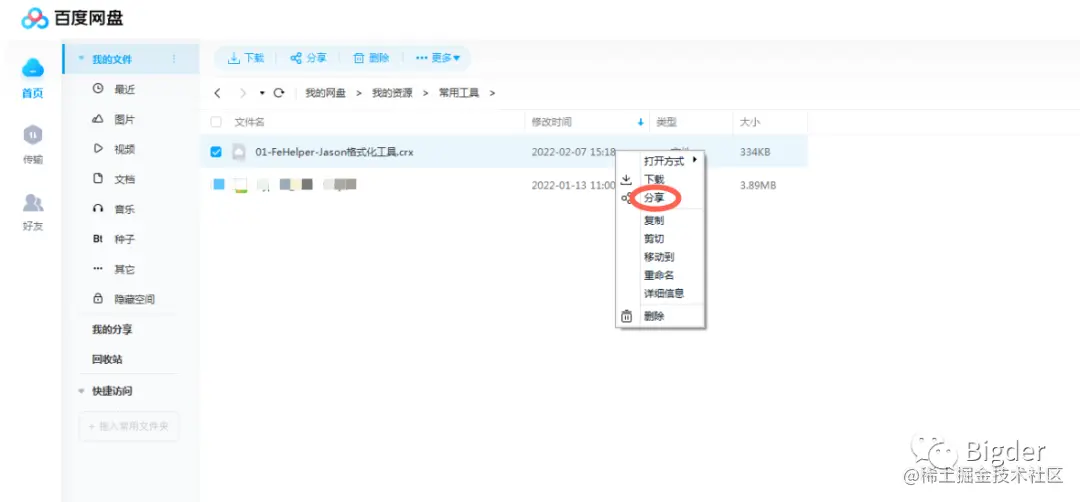The image size is (1080, 502).
Task: Sort by 文件名 column header
Action: tap(249, 123)
